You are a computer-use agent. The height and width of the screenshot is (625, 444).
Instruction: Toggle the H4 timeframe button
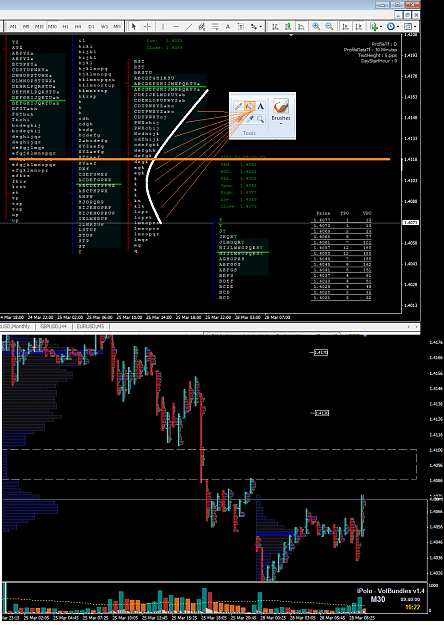(x=78, y=26)
